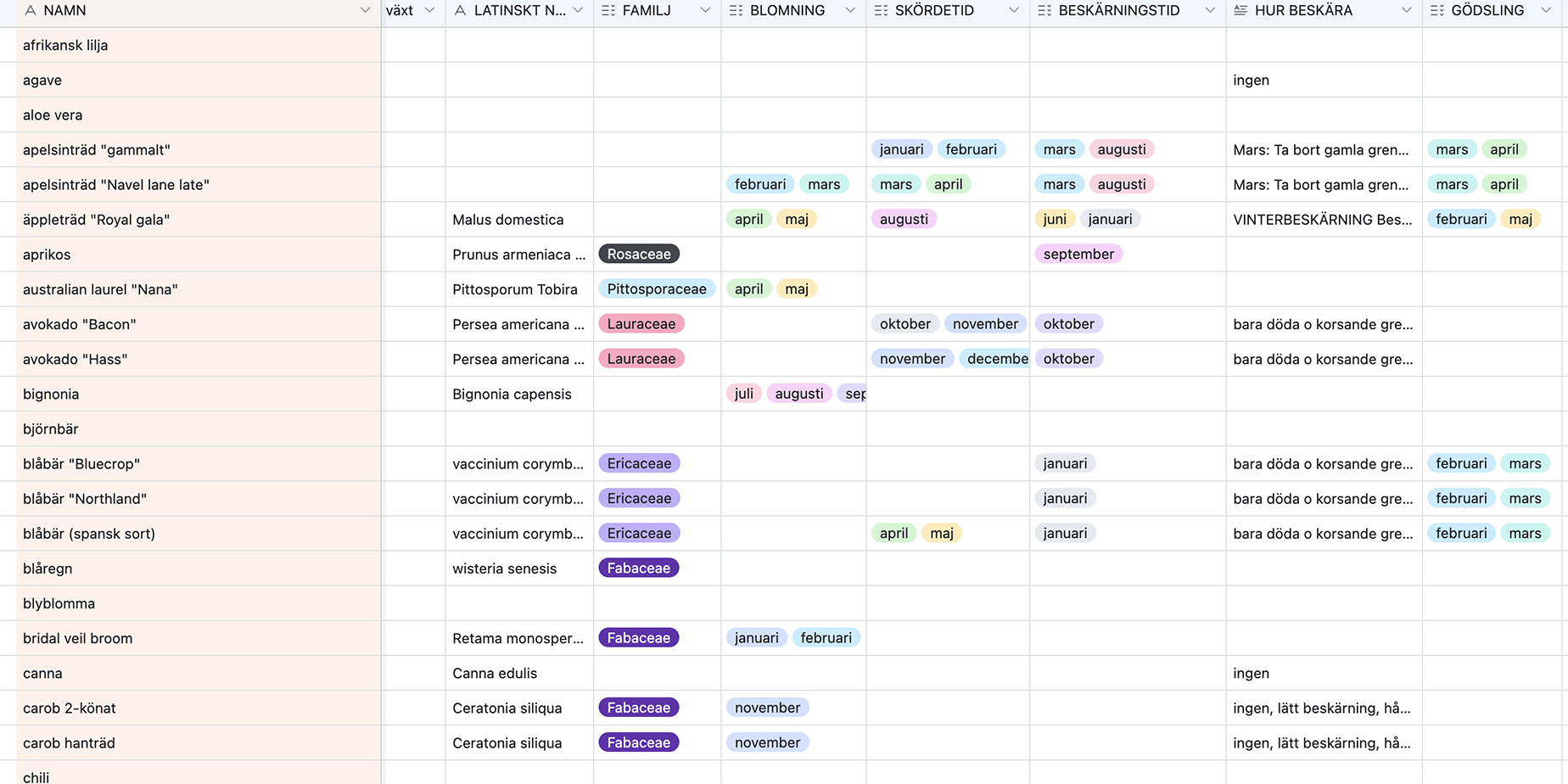Select the name cell 'bridal veil broom'
Screen dimensions: 1568x784
199,638
